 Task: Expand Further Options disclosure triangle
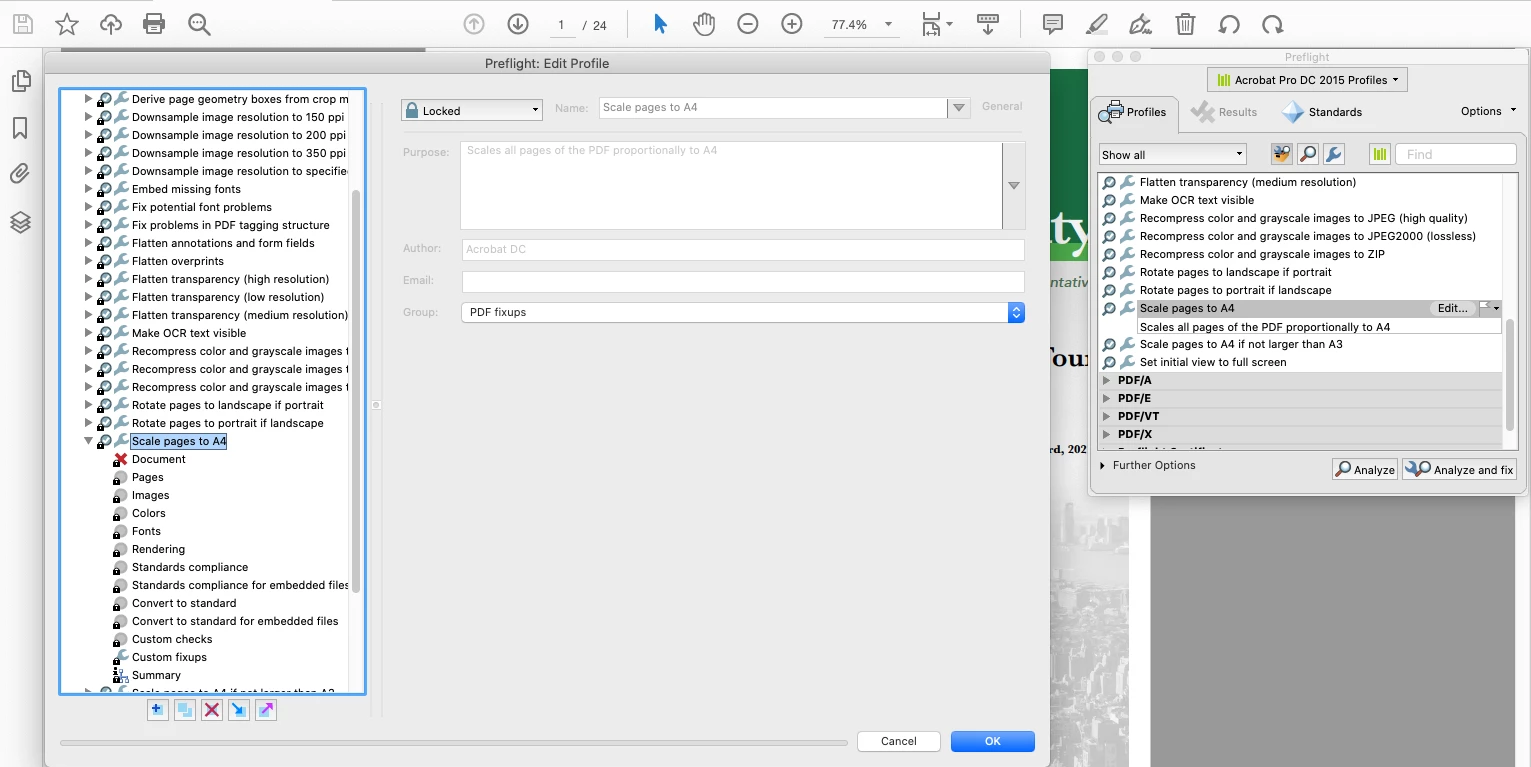tap(1103, 465)
